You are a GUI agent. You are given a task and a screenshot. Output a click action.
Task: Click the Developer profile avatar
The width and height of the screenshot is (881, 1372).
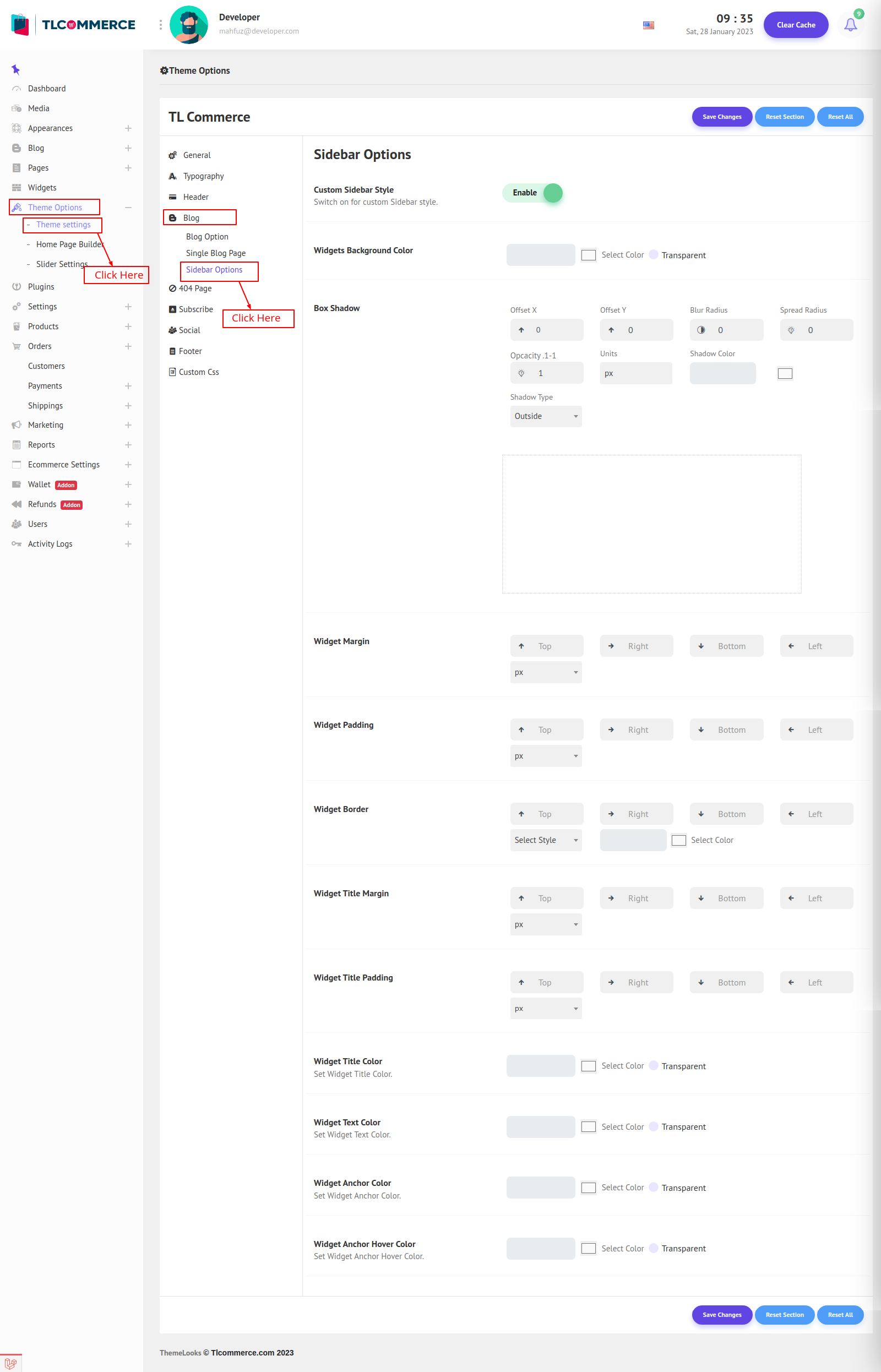coord(189,25)
